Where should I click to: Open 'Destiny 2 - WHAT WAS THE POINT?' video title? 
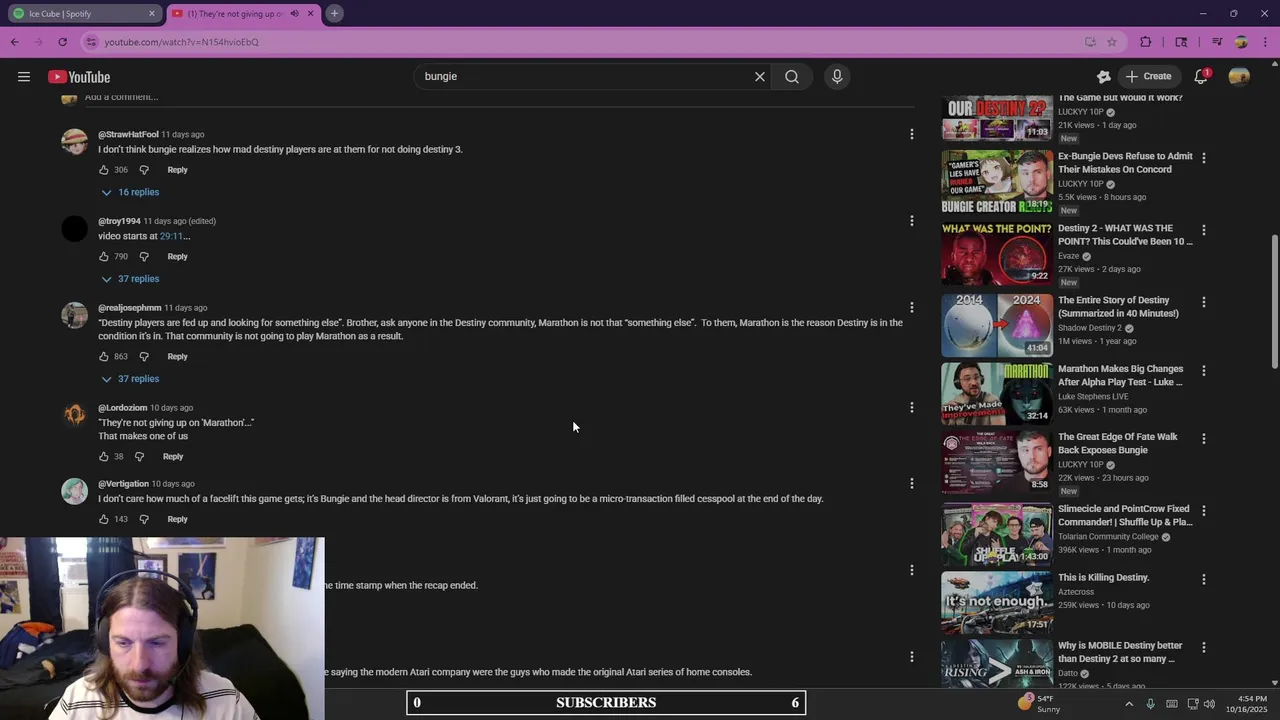1125,235
